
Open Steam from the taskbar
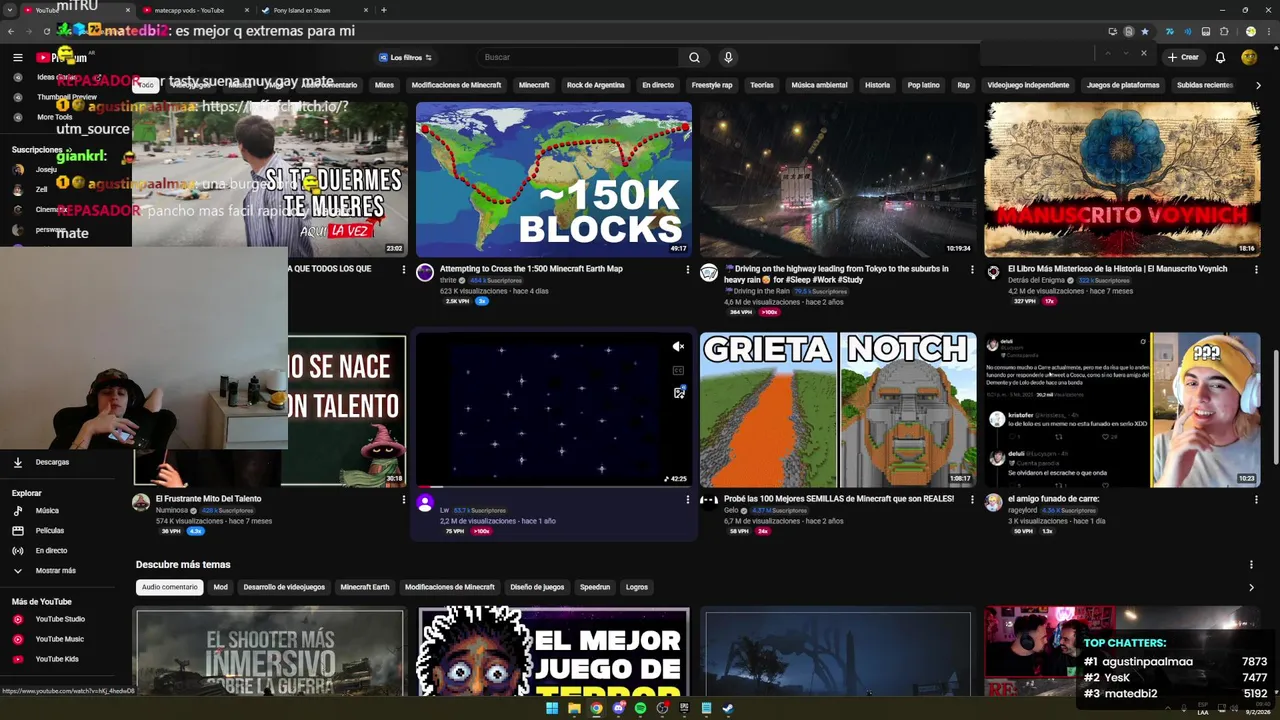click(728, 708)
